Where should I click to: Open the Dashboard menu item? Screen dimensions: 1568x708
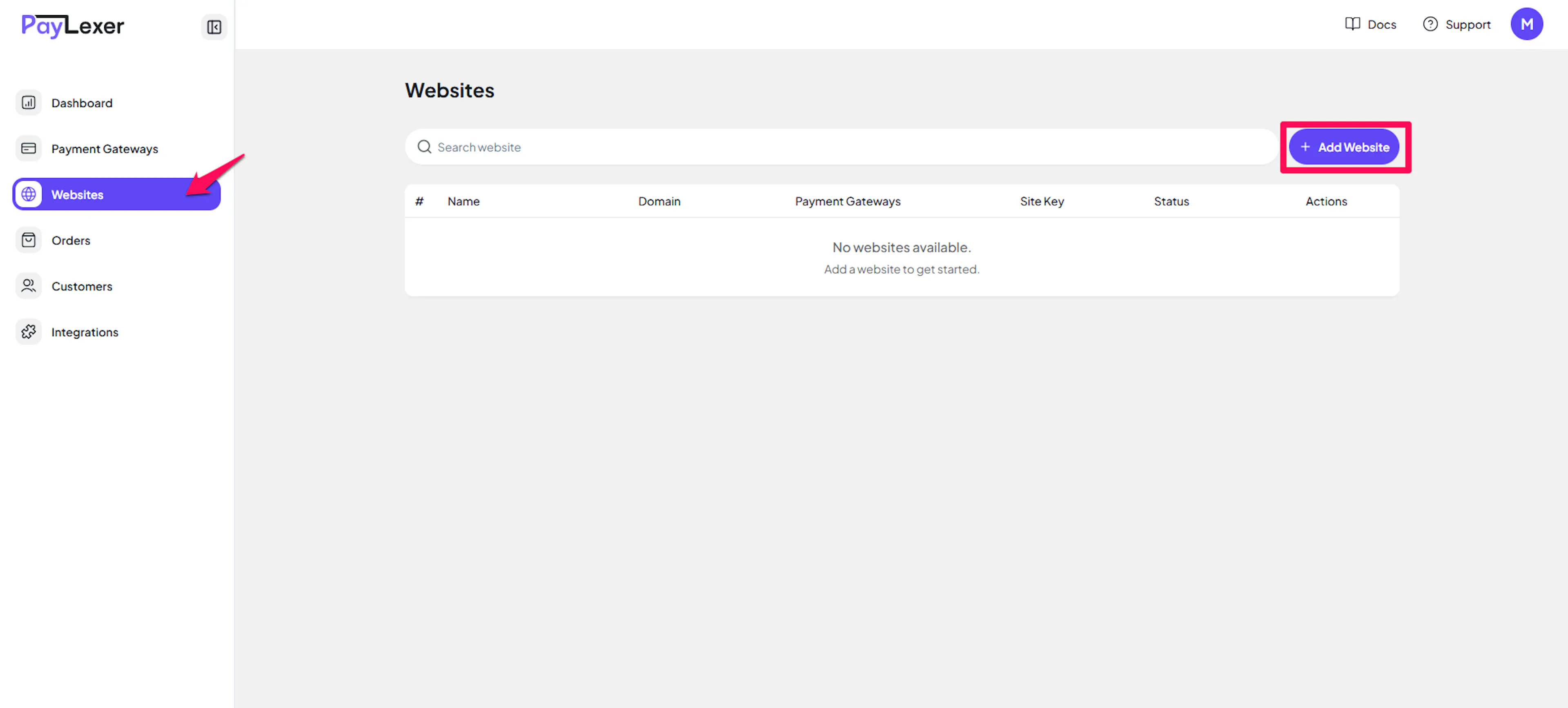point(82,103)
